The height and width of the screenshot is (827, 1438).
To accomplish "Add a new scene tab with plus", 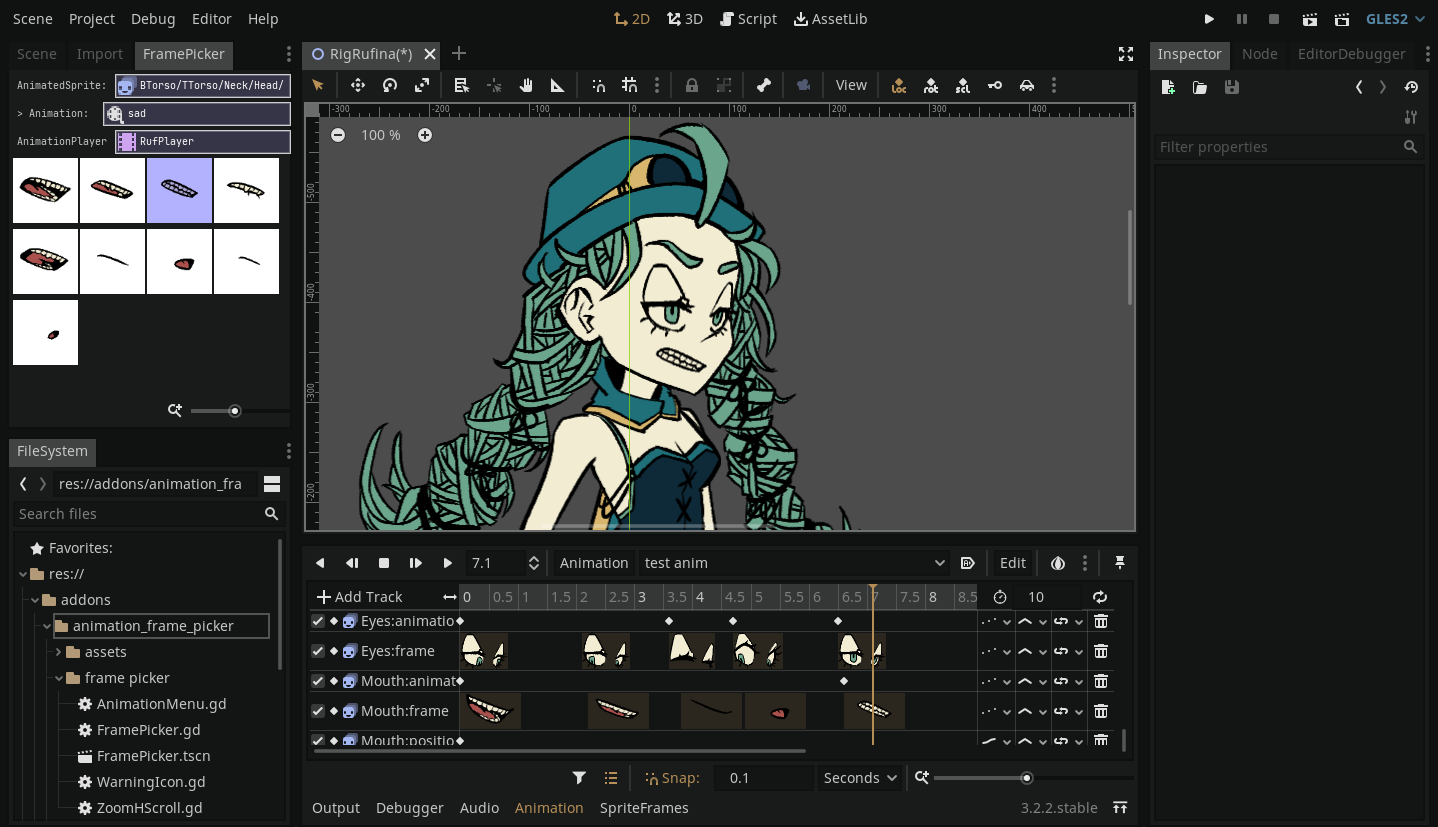I will (458, 54).
